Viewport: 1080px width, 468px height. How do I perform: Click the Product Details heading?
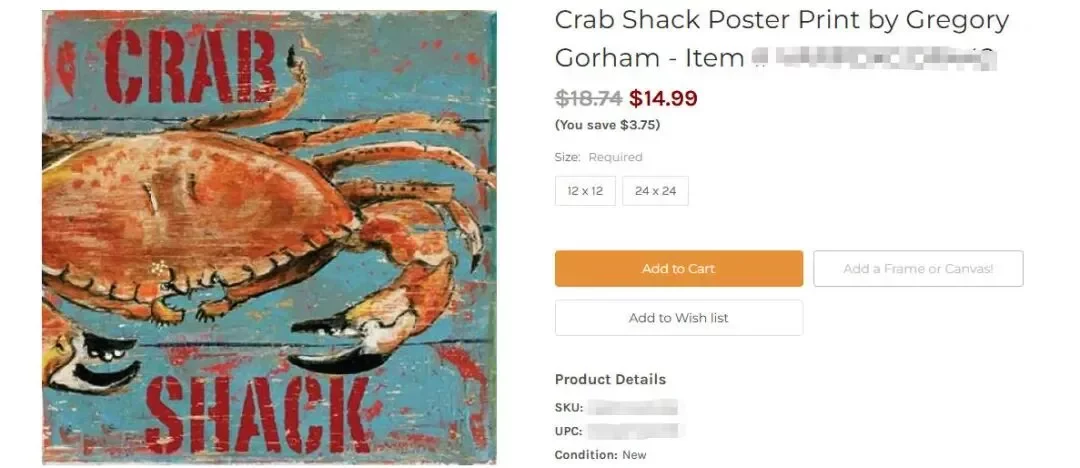pyautogui.click(x=610, y=379)
